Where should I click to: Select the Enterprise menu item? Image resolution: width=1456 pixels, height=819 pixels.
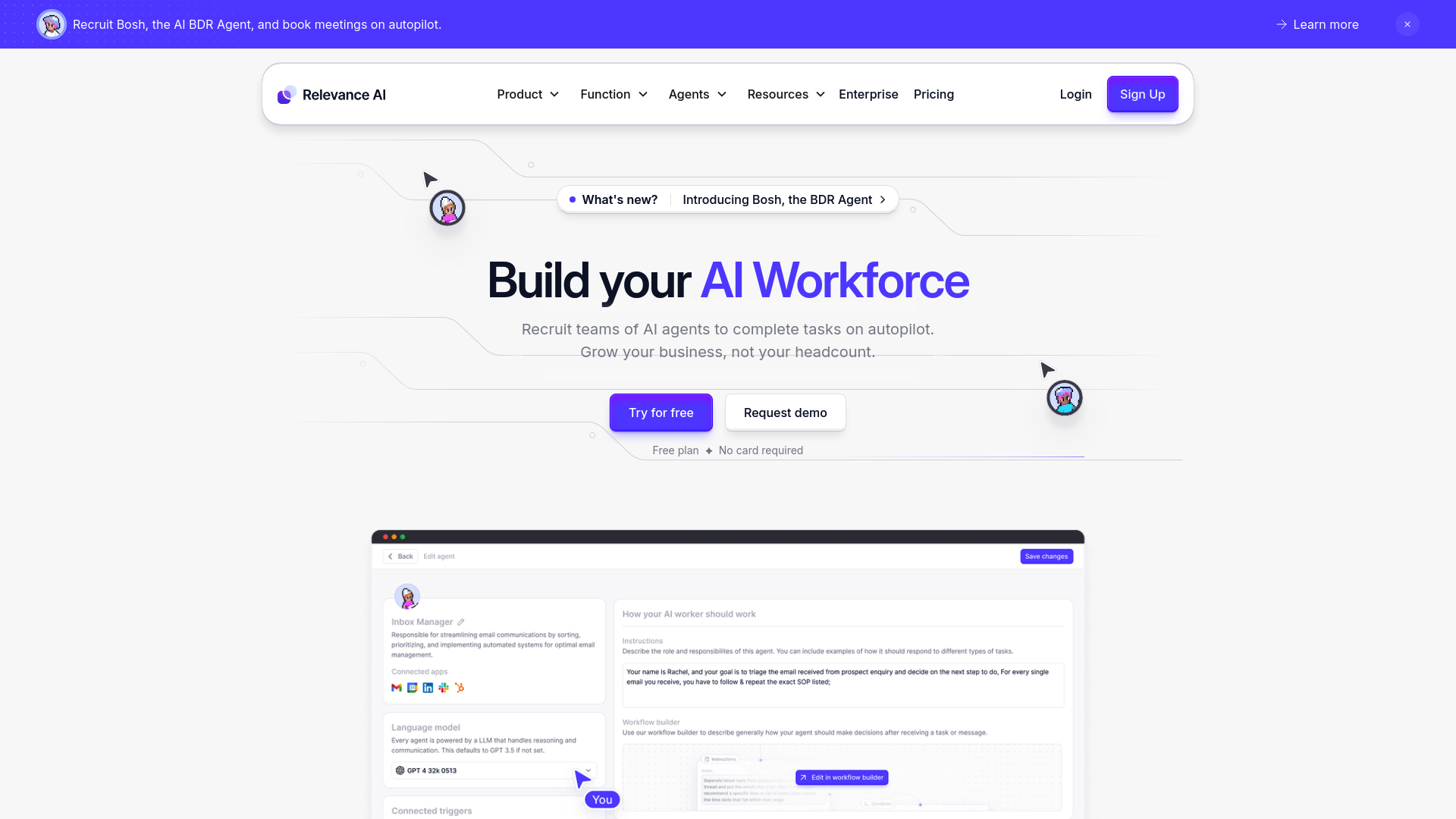tap(868, 94)
